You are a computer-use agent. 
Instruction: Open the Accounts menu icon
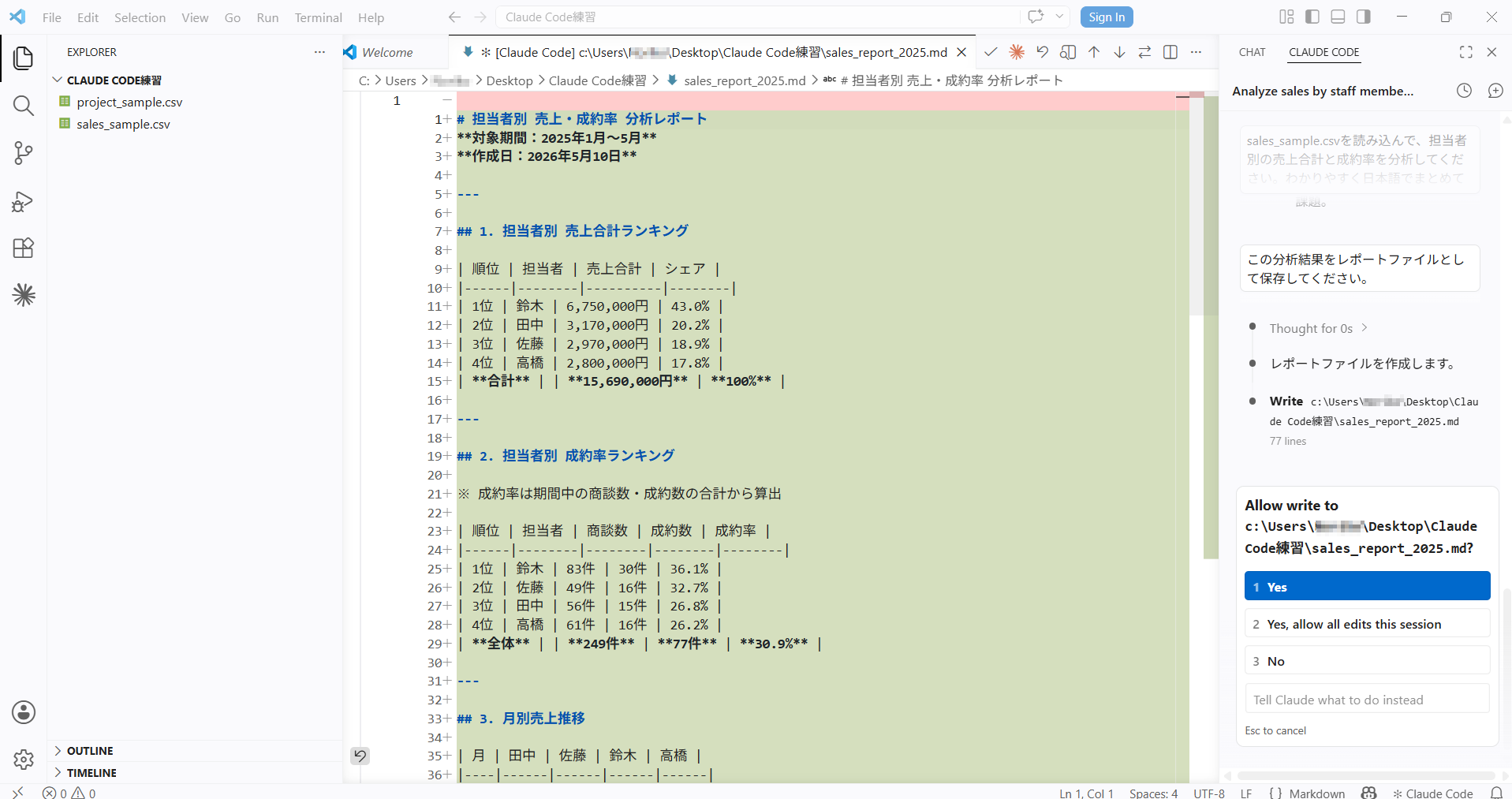pyautogui.click(x=24, y=712)
